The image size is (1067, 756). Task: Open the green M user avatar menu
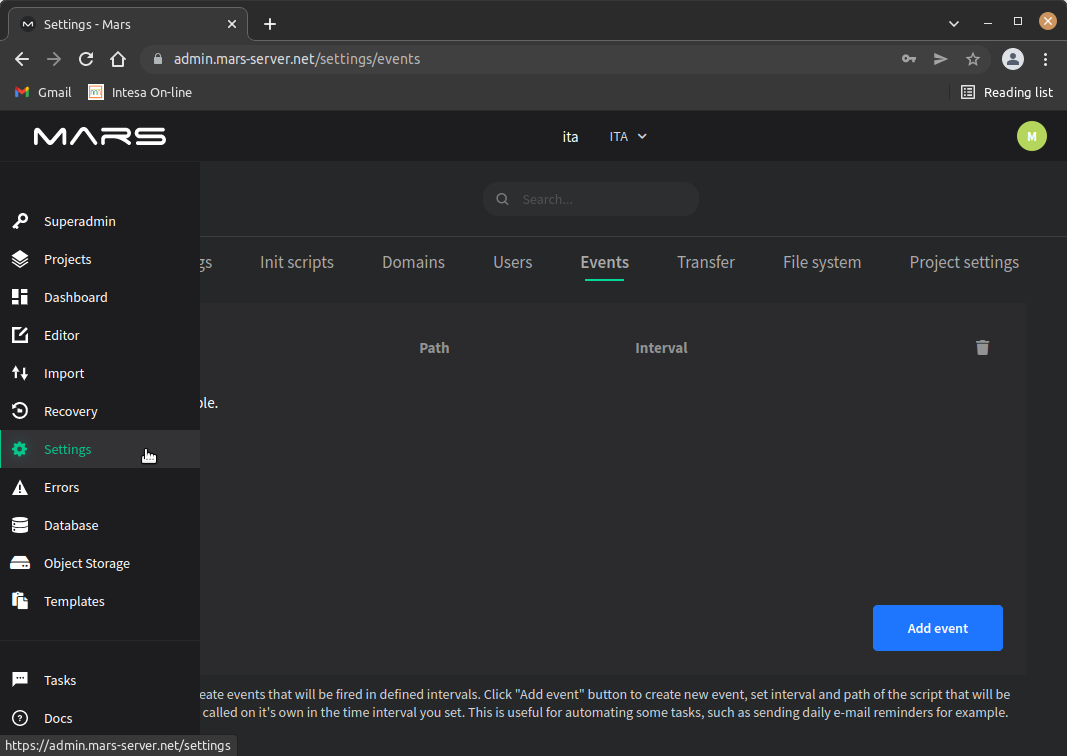tap(1031, 136)
